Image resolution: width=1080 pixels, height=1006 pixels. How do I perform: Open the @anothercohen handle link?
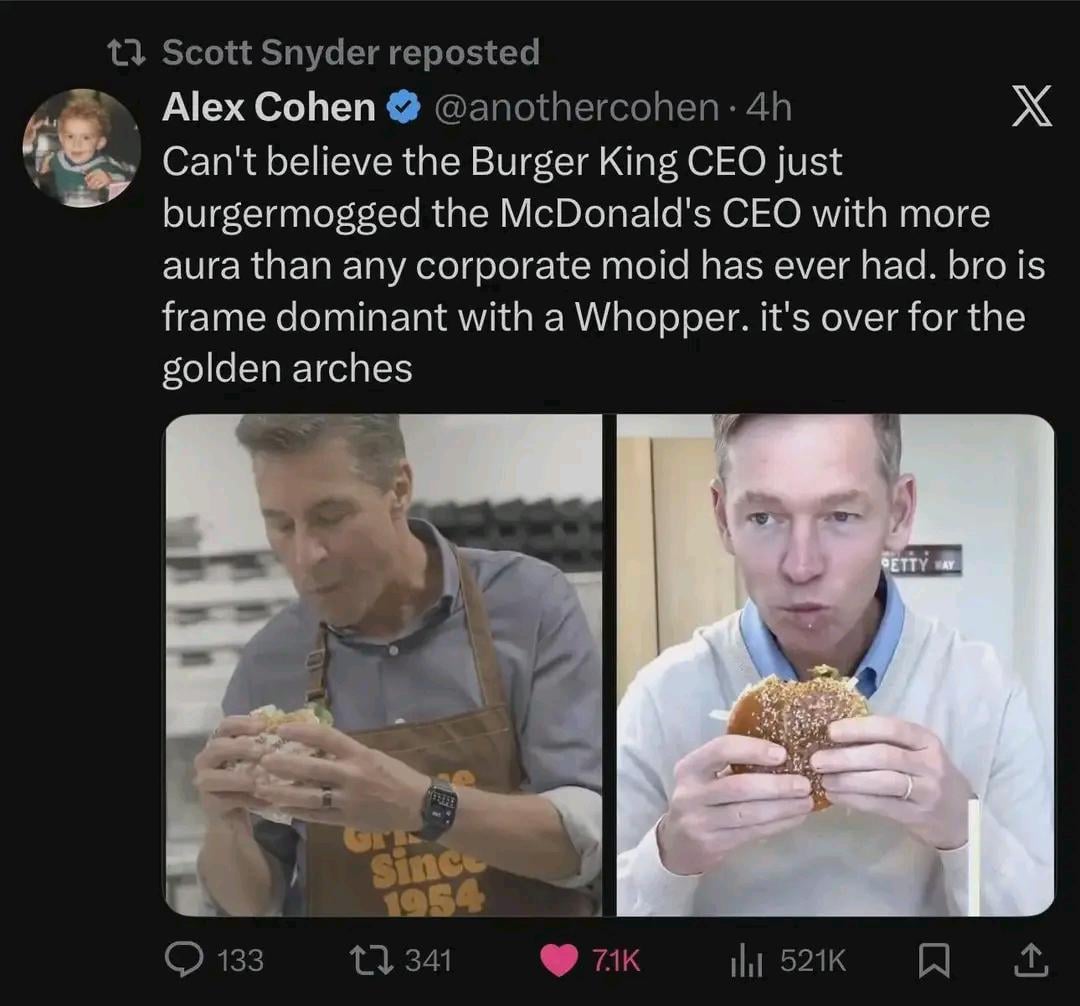574,107
